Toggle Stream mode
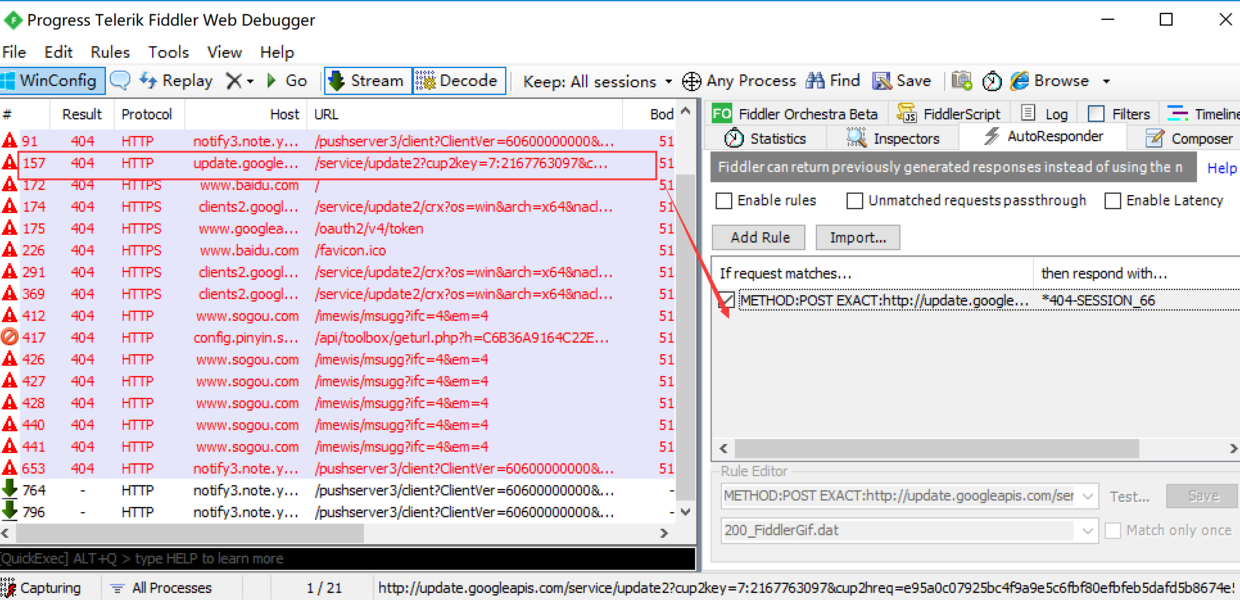 [367, 81]
